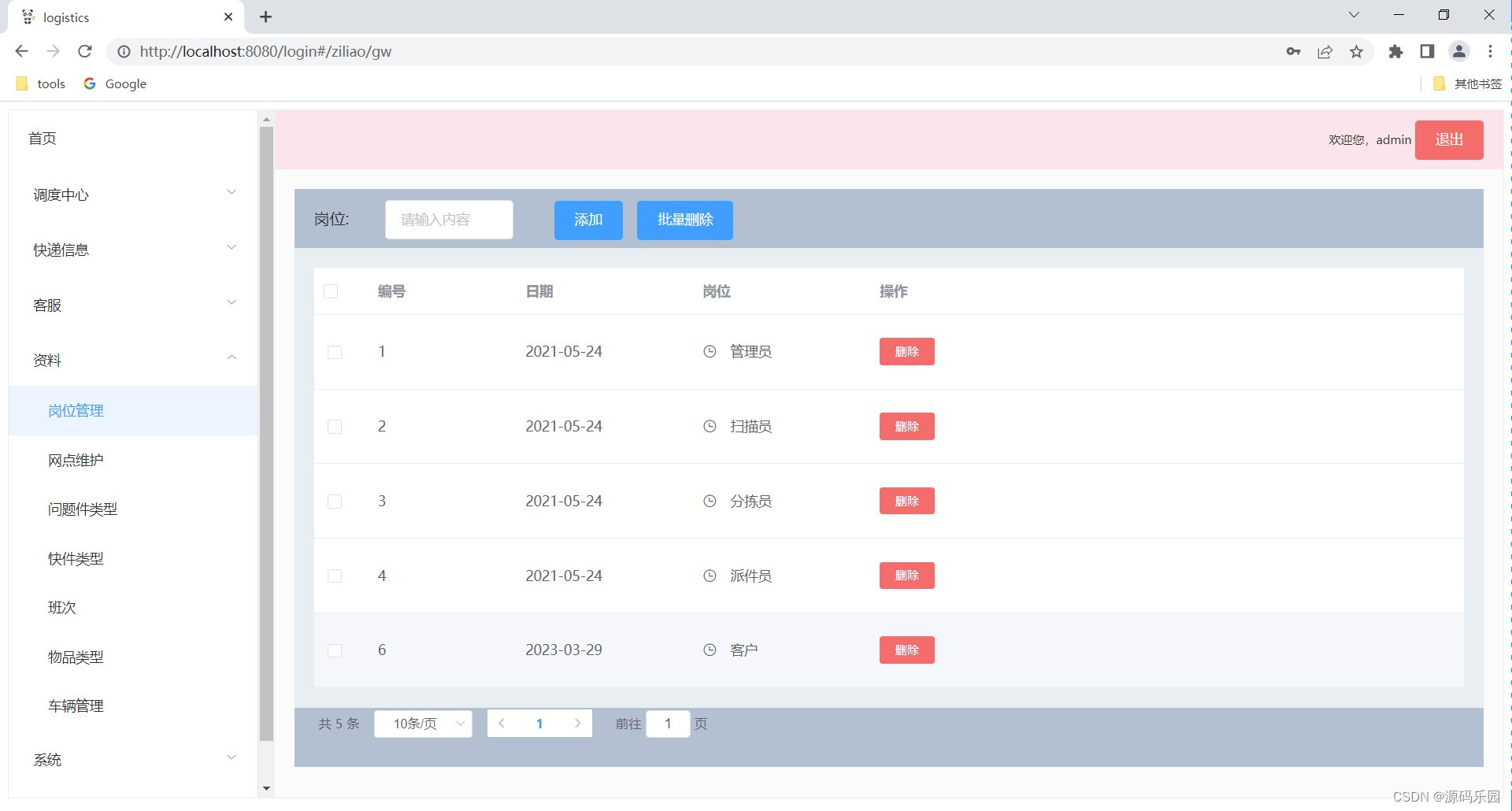The height and width of the screenshot is (811, 1512).
Task: Select 岗位管理 menu item
Action: coord(133,410)
